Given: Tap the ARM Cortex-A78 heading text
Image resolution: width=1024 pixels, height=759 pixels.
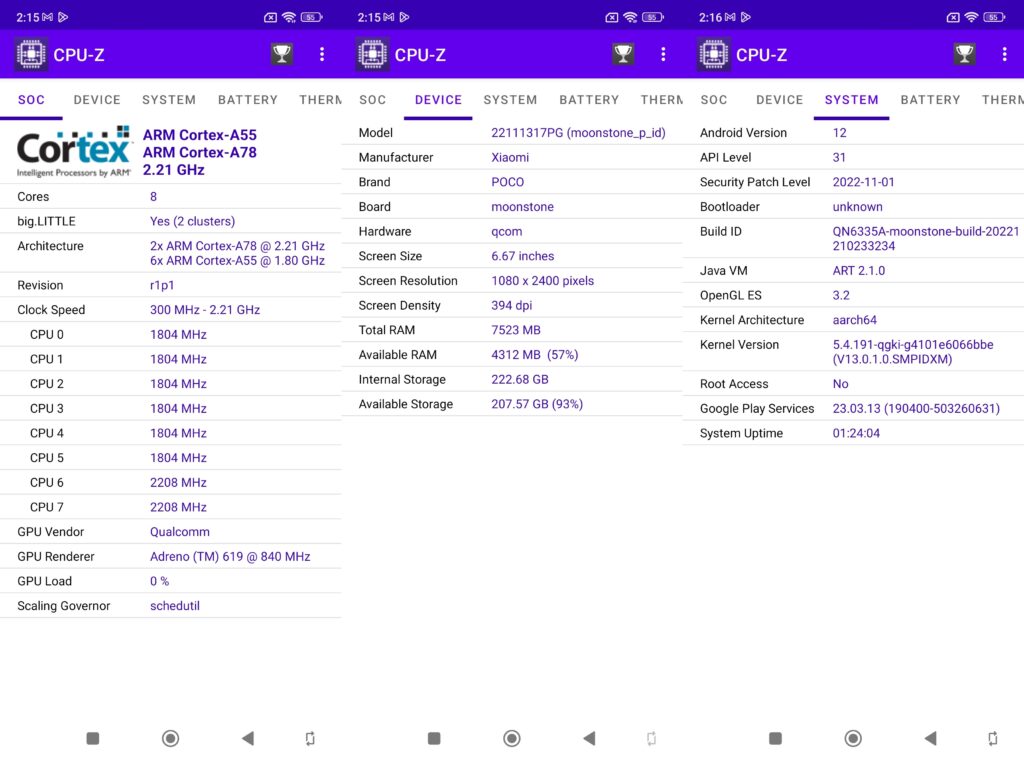Looking at the screenshot, I should [200, 152].
